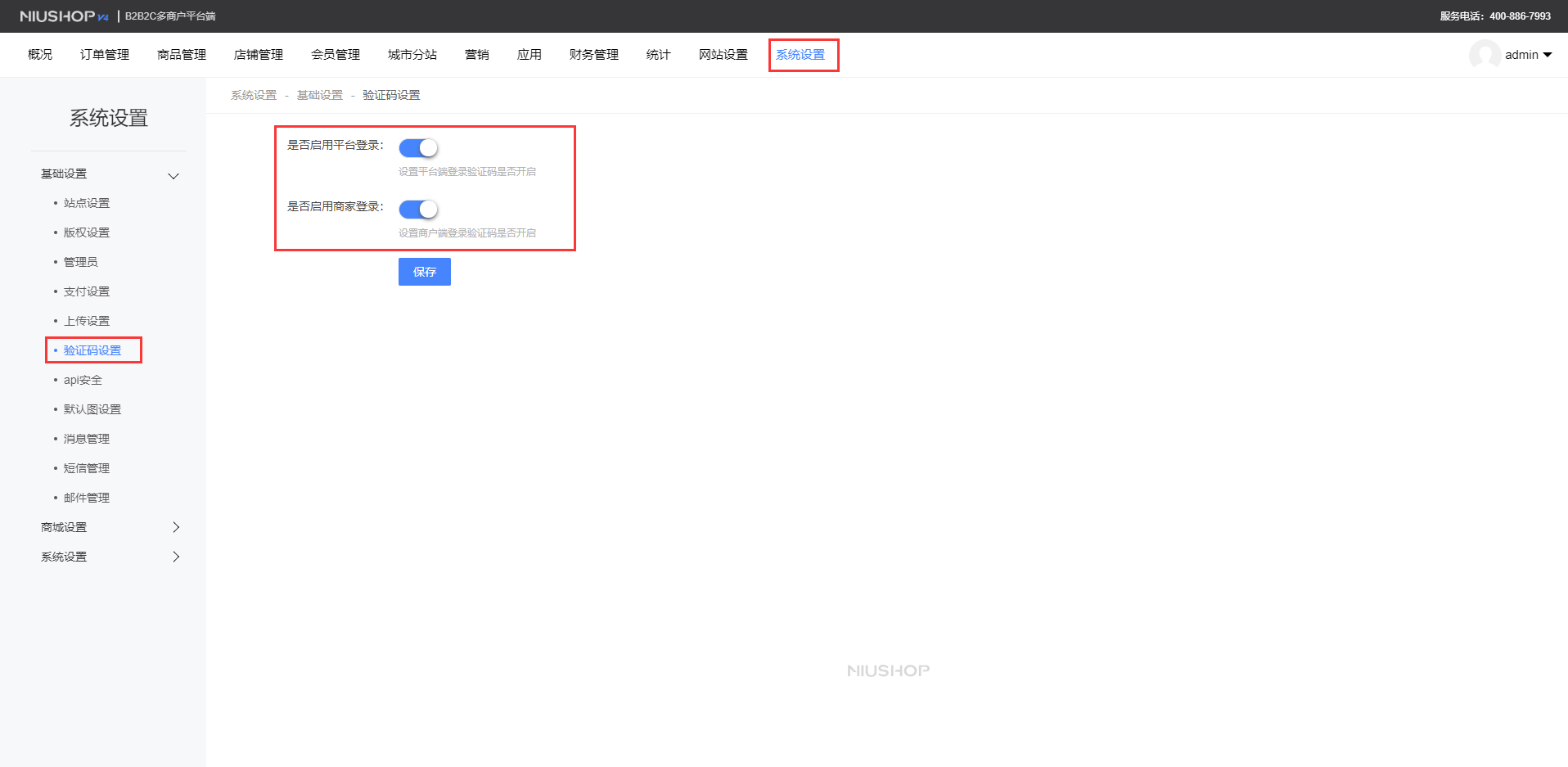
Task: Open the 概况 menu
Action: click(40, 55)
